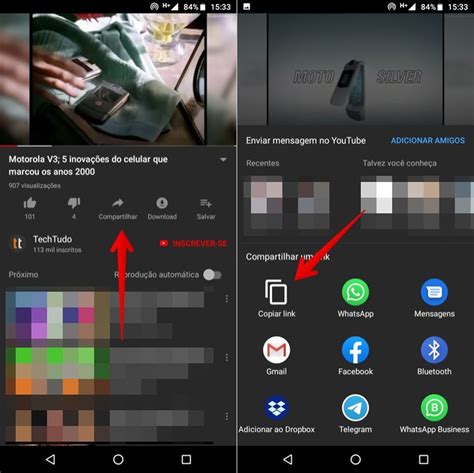Image resolution: width=474 pixels, height=473 pixels.
Task: Tap the "Talvez você conheça" label
Action: (x=399, y=163)
